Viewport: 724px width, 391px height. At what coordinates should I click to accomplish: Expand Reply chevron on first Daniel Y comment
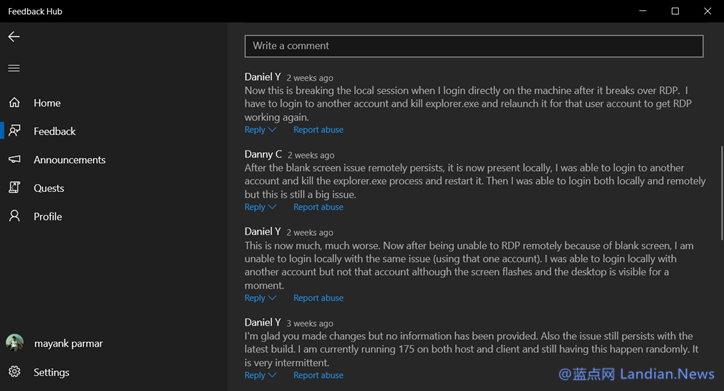[x=272, y=130]
